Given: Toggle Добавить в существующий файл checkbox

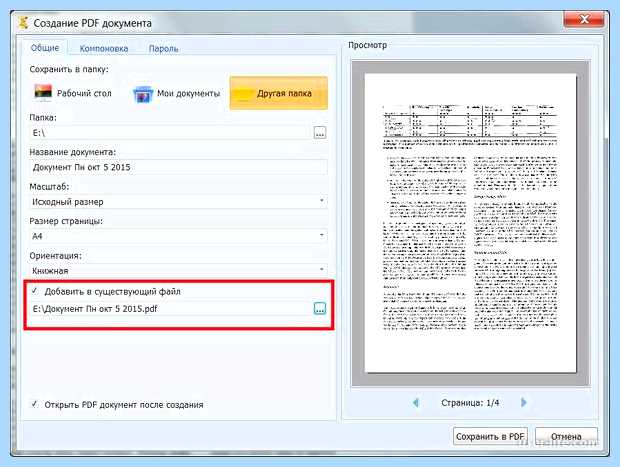Looking at the screenshot, I should click(x=34, y=291).
